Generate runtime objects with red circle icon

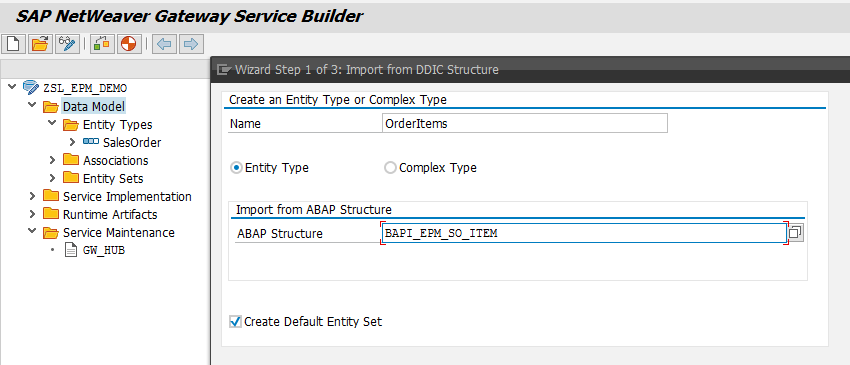[128, 44]
